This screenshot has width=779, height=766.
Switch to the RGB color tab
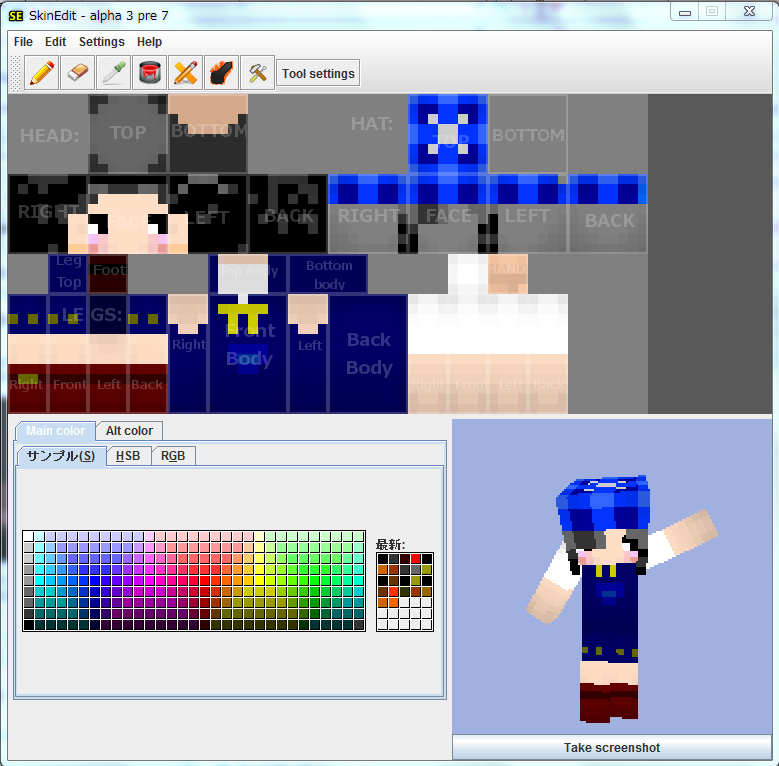pos(173,456)
